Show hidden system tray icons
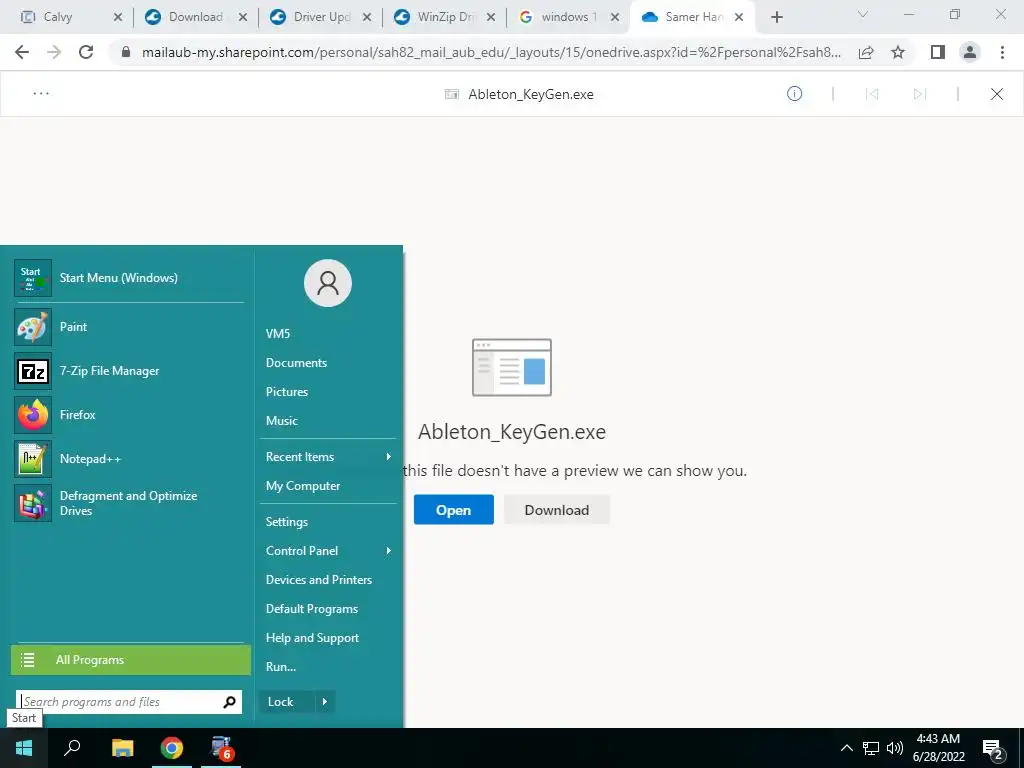Image resolution: width=1024 pixels, height=768 pixels. coord(846,748)
